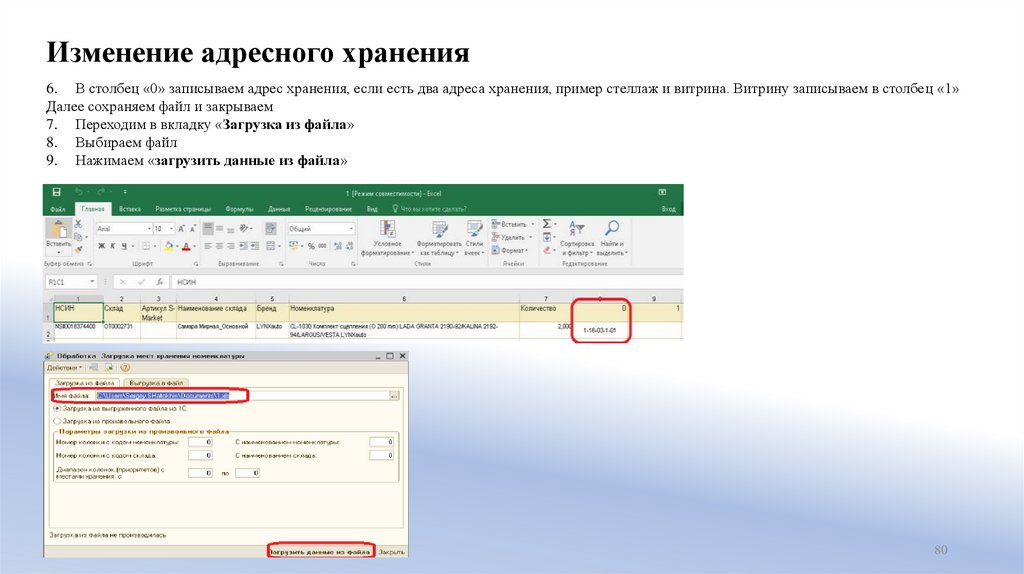
Task: Switch to the 'Выгрузка в файл' dialog tab
Action: [x=156, y=383]
